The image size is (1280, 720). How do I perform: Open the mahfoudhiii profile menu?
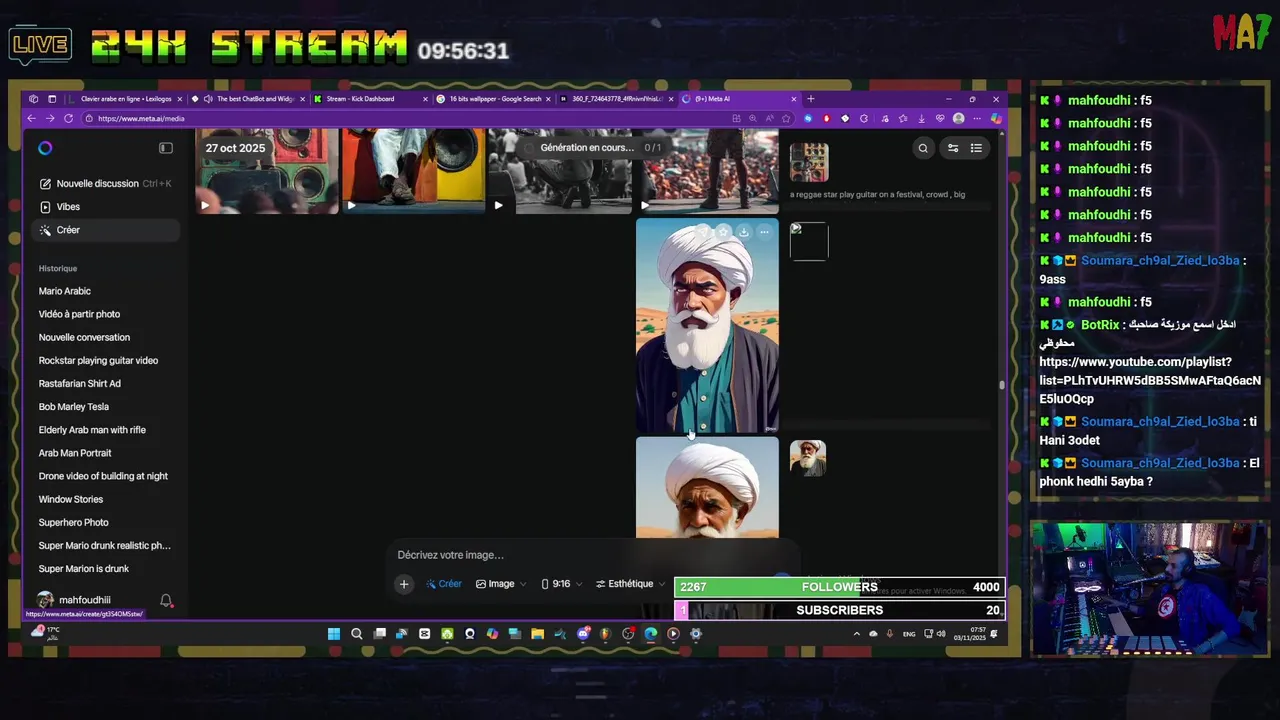point(76,600)
